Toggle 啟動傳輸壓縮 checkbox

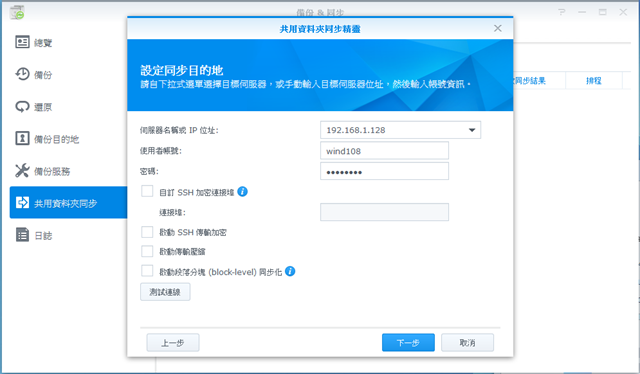147,251
